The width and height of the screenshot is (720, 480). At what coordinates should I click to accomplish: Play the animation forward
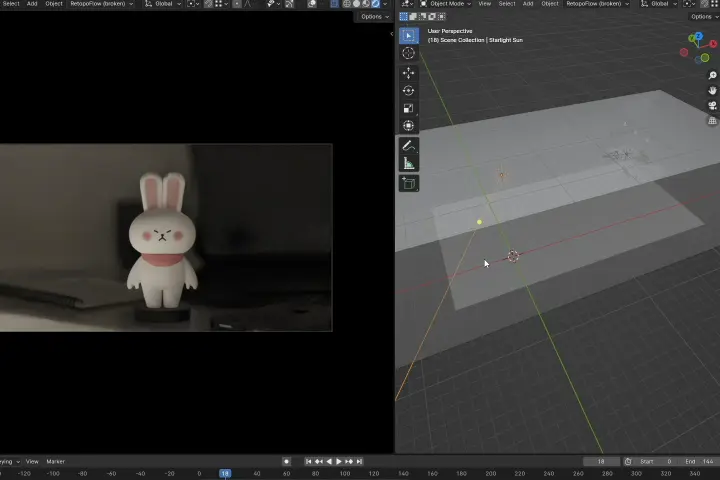pos(339,461)
